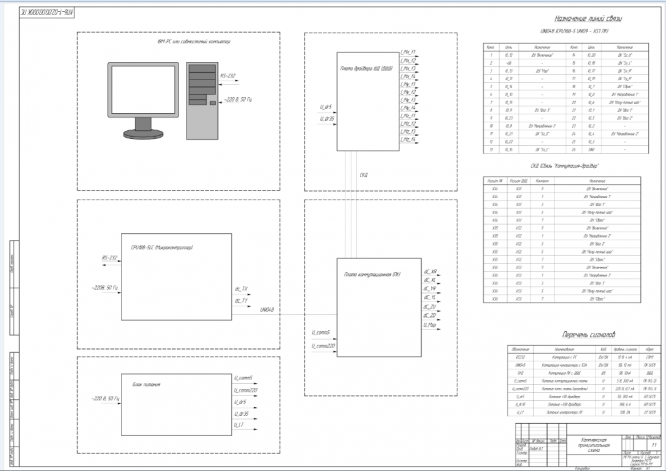The image size is (666, 471).
Task: Click the U_comm5 input on commutation board
Action: (x=324, y=336)
